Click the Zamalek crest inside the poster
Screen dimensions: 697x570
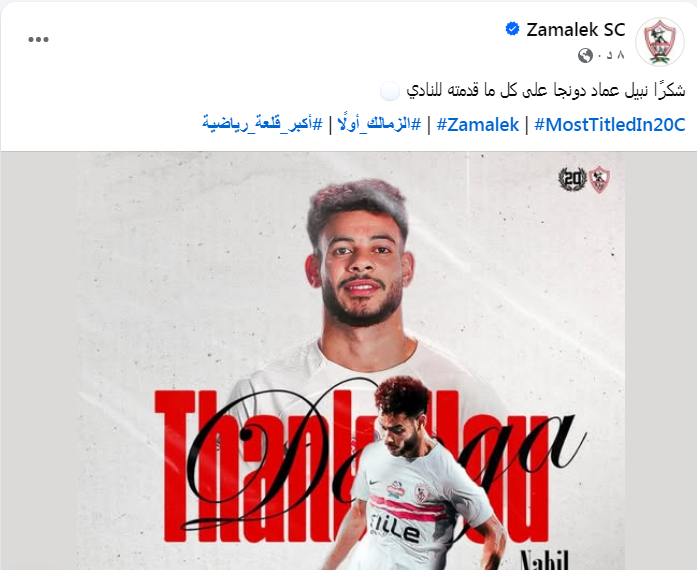click(x=599, y=179)
